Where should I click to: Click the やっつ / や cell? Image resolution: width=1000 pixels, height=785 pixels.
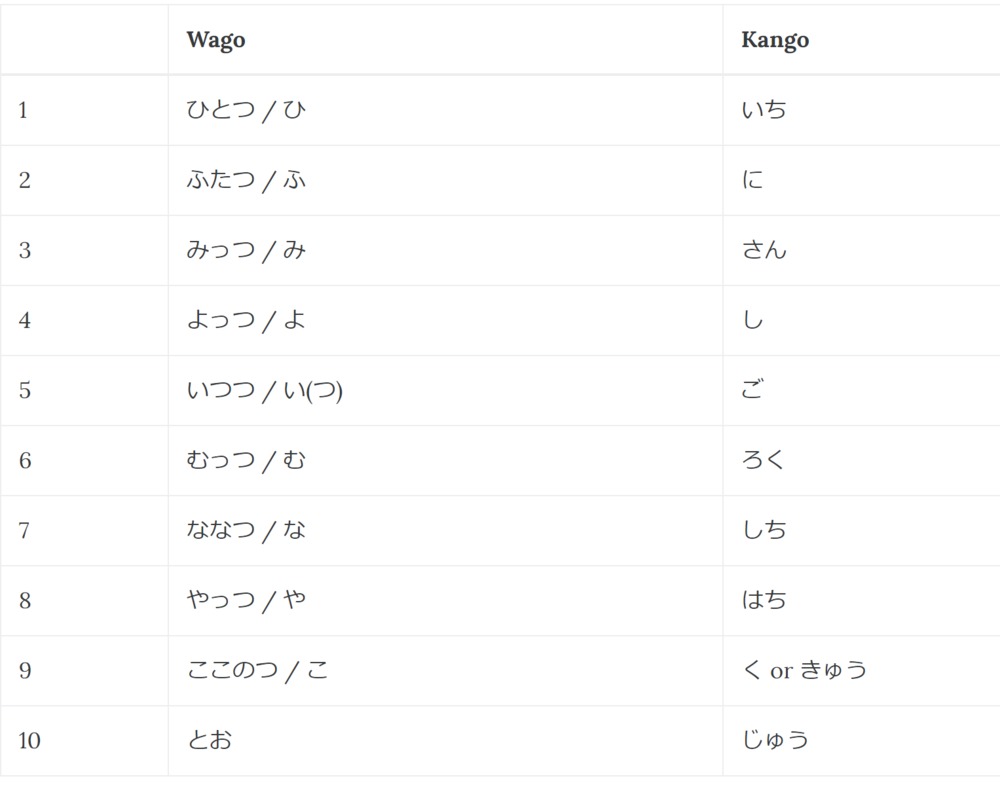(246, 600)
